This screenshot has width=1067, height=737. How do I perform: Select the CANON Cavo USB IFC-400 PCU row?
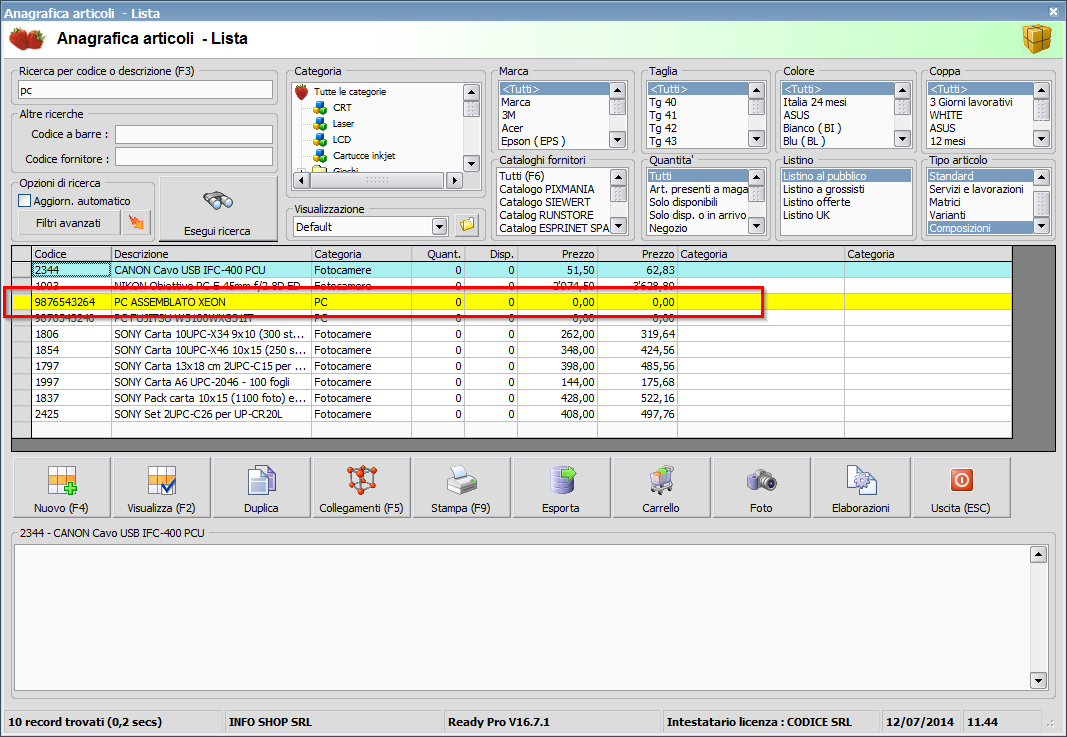tap(512, 270)
